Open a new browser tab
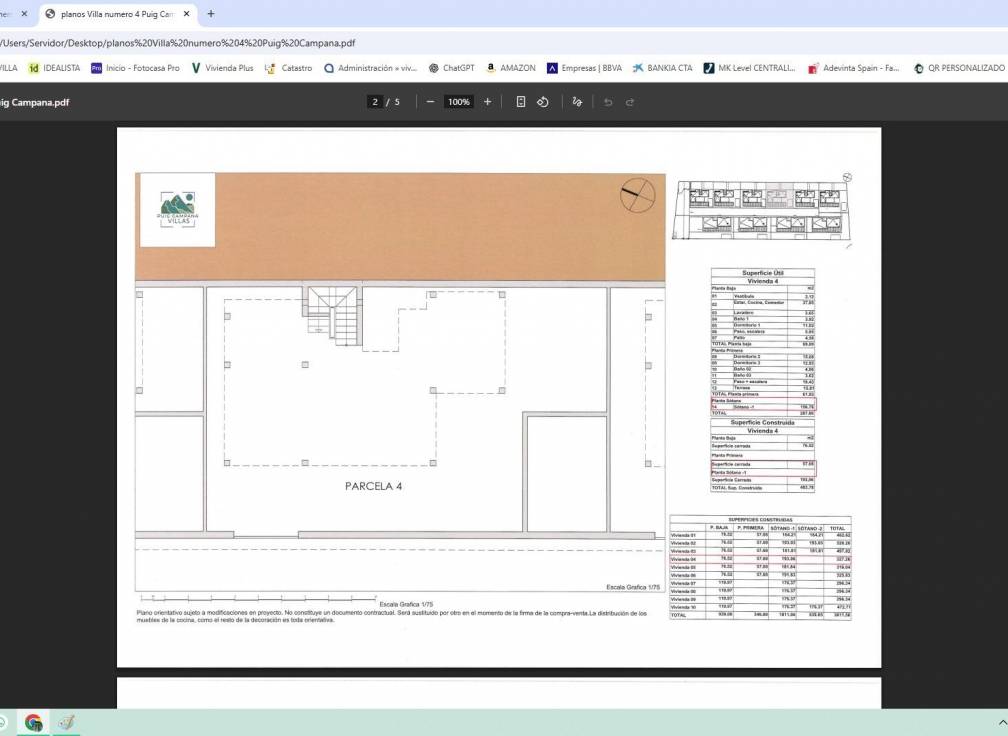This screenshot has height=736, width=1008. (x=211, y=14)
